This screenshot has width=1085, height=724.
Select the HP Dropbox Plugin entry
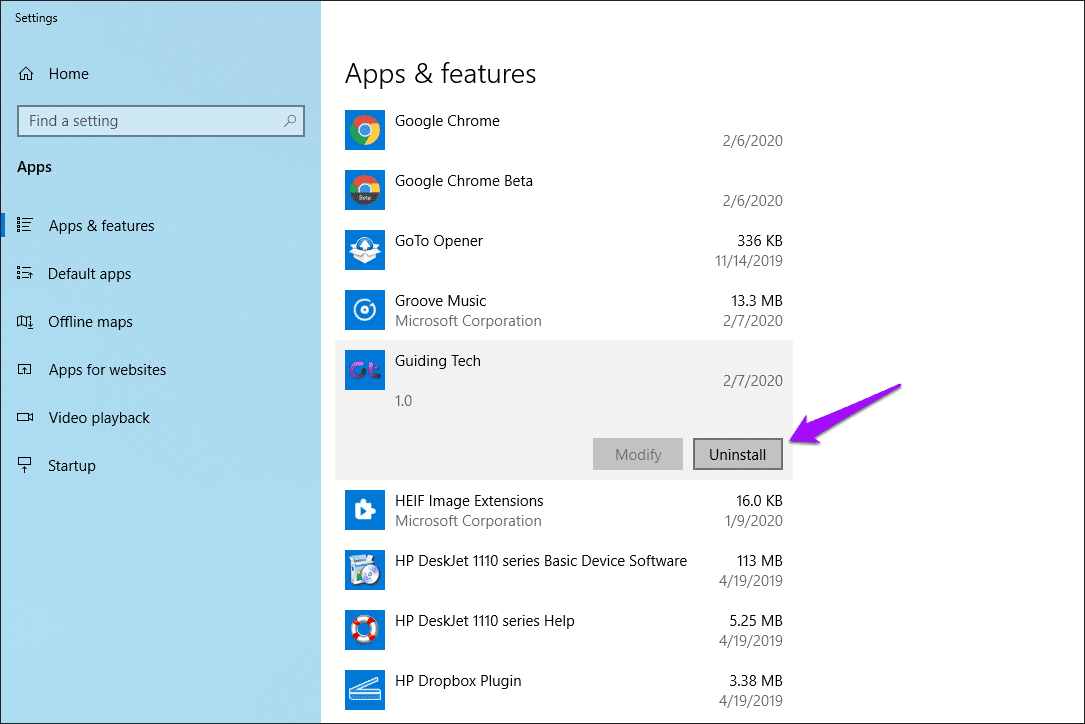pos(563,690)
